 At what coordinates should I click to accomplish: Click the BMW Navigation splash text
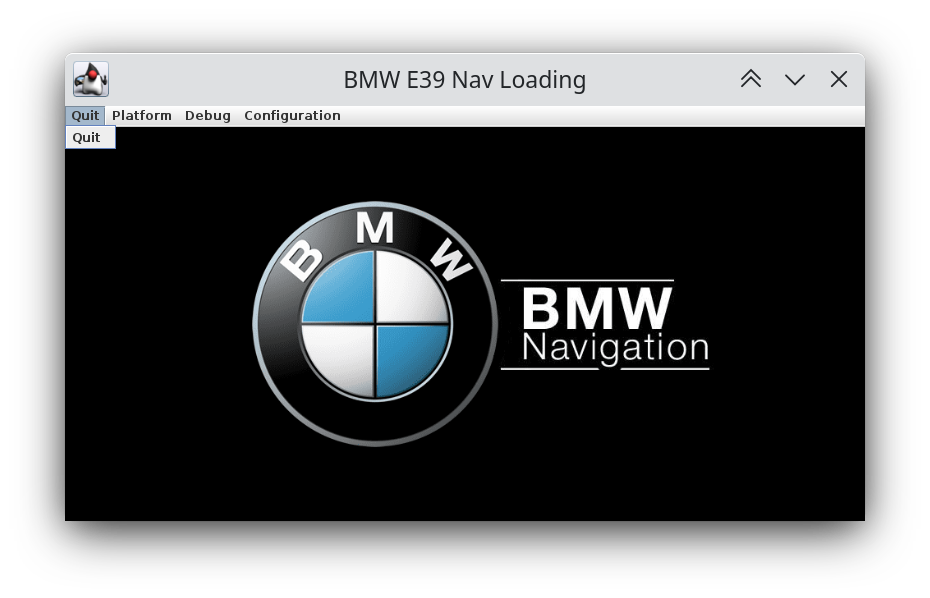pos(605,325)
